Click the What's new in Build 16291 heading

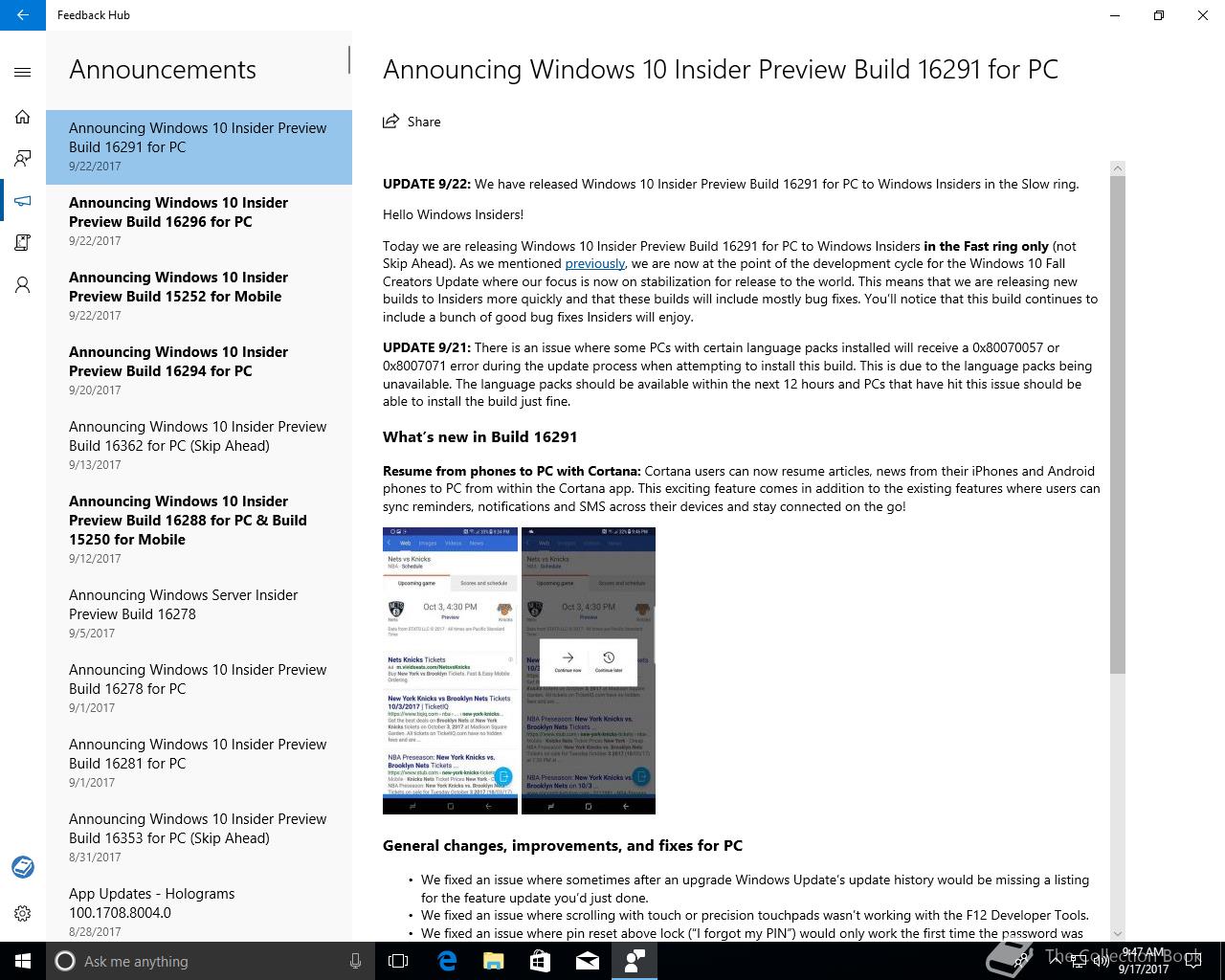click(479, 436)
